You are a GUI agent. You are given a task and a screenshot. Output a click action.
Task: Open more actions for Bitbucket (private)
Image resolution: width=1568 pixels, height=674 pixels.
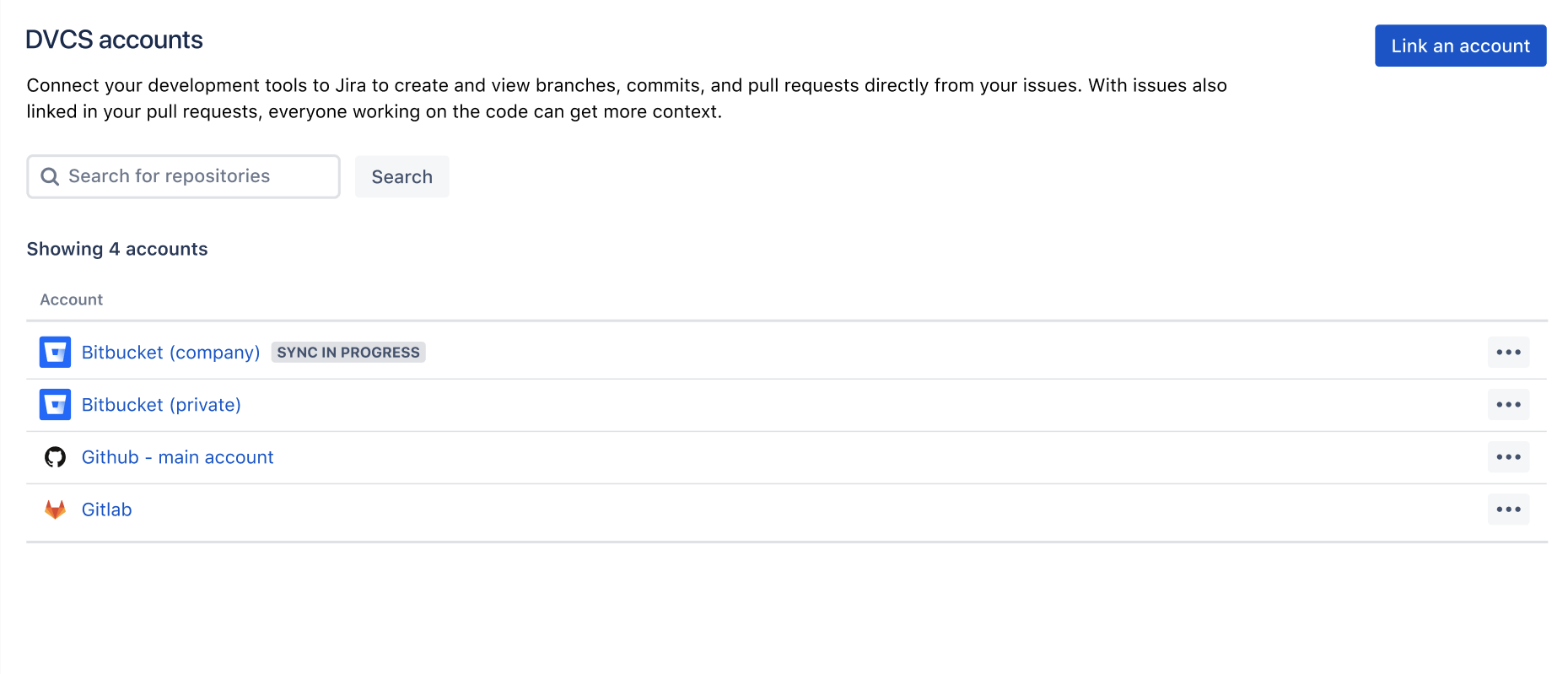point(1508,404)
